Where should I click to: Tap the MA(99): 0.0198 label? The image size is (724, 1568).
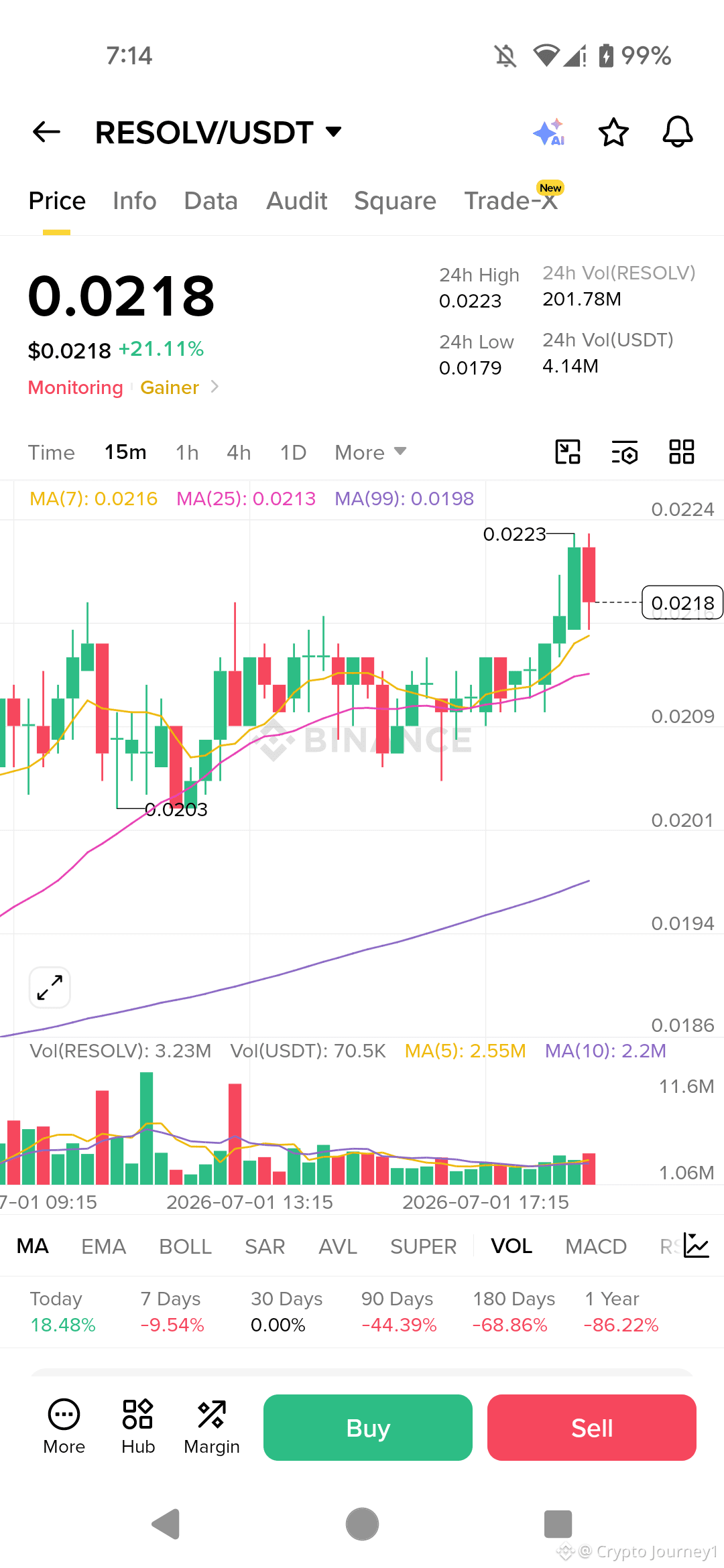pos(404,499)
